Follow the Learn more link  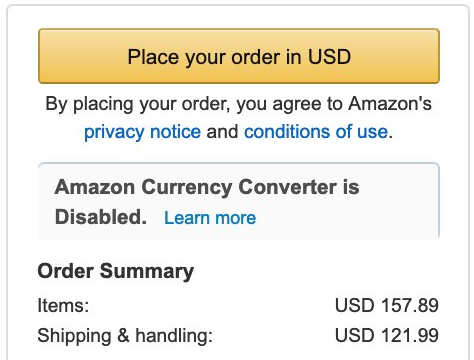(x=210, y=218)
